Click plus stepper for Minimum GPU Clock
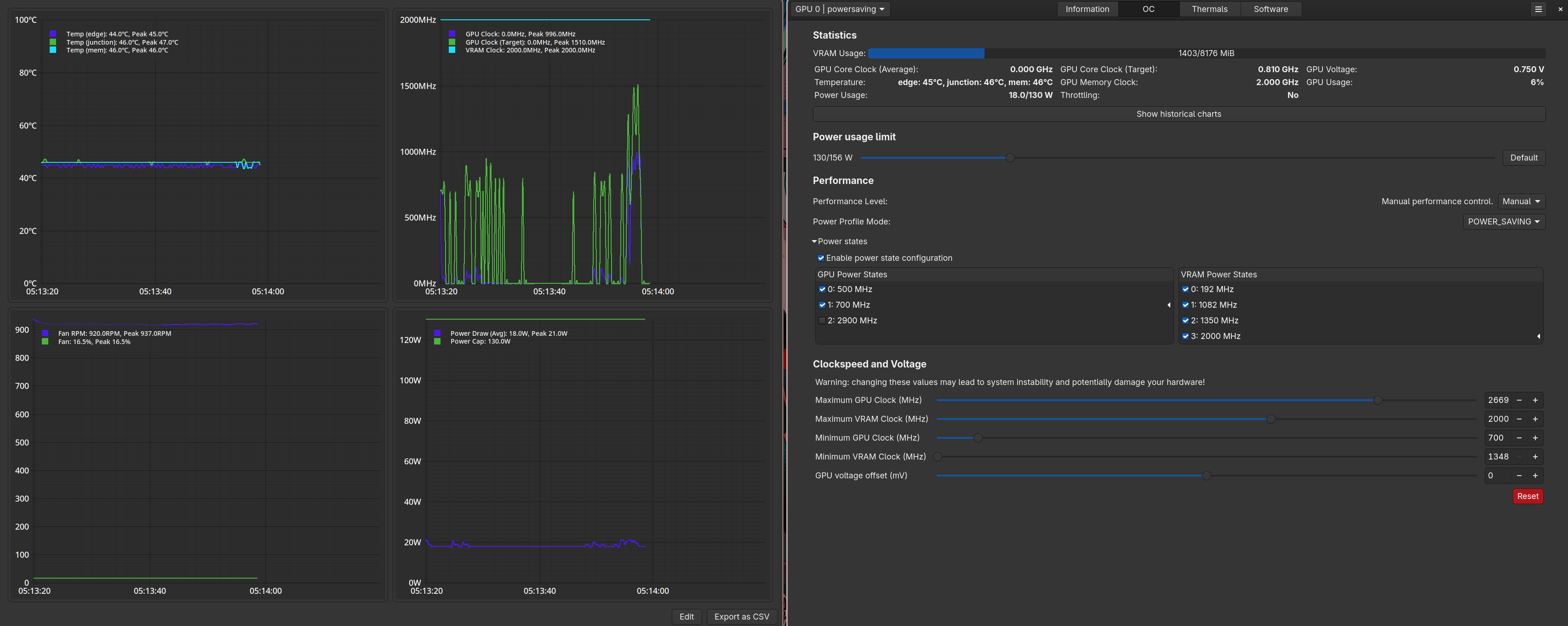Image resolution: width=1568 pixels, height=626 pixels. [1535, 438]
